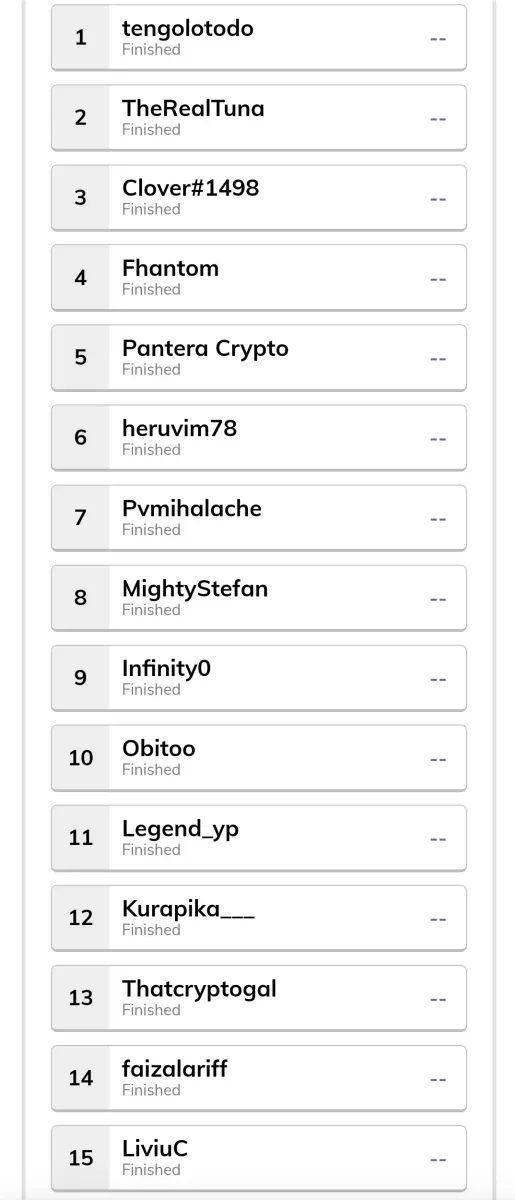
Task: Select the Pantera Crypto participant
Action: tap(258, 358)
